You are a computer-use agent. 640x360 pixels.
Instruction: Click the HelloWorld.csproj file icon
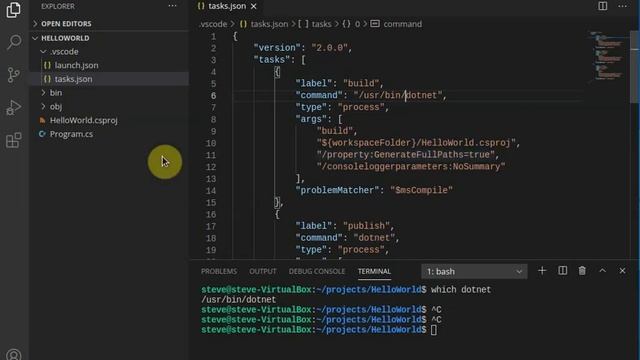[42, 120]
